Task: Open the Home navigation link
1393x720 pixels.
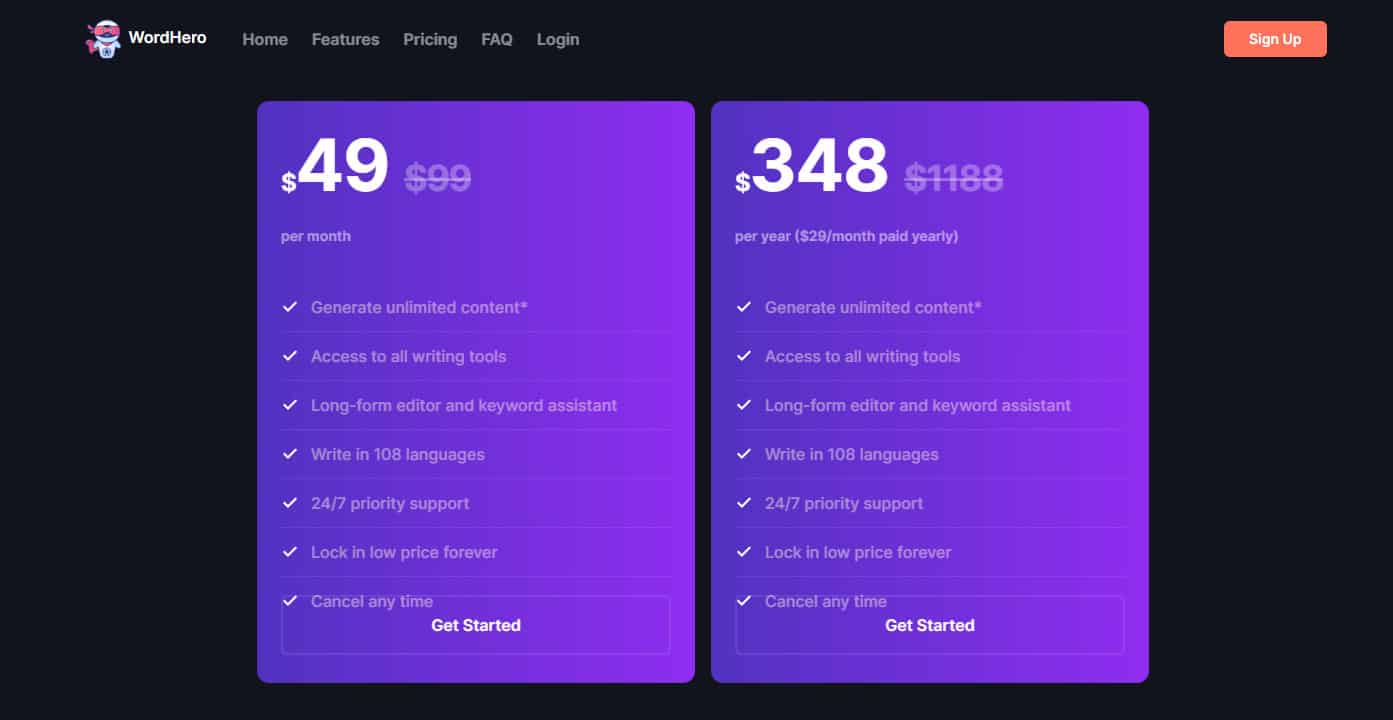Action: (265, 39)
